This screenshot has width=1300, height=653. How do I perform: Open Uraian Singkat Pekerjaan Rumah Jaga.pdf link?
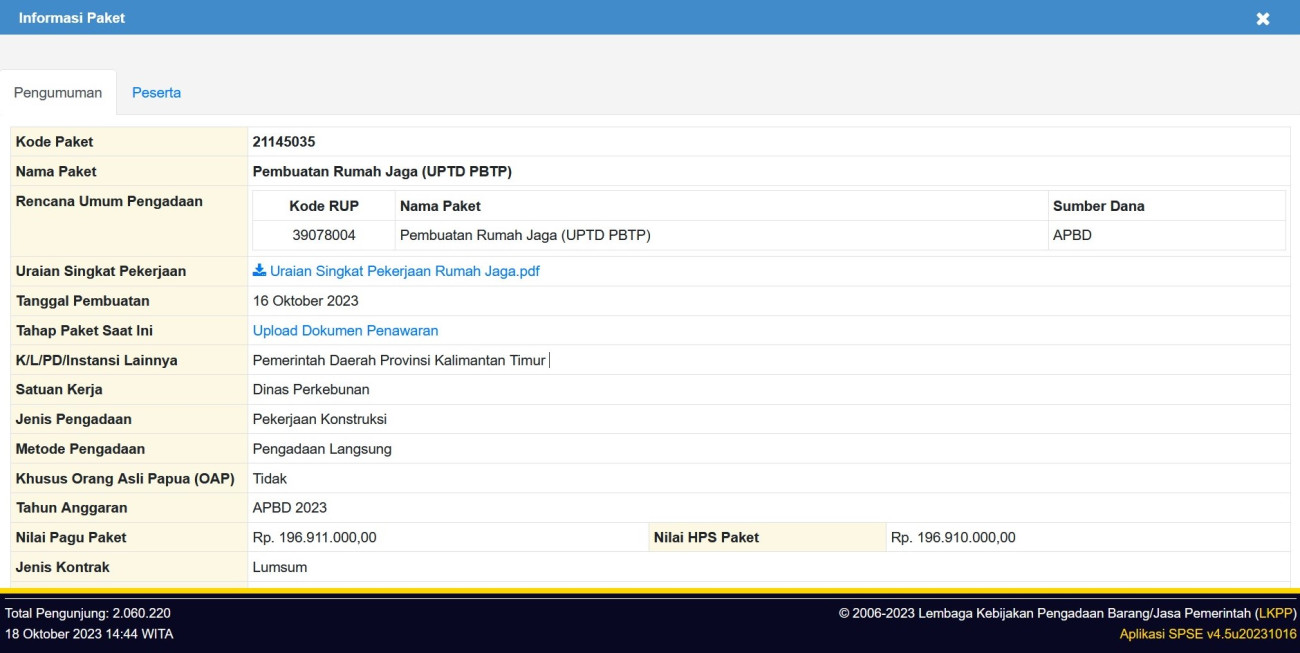coord(404,271)
